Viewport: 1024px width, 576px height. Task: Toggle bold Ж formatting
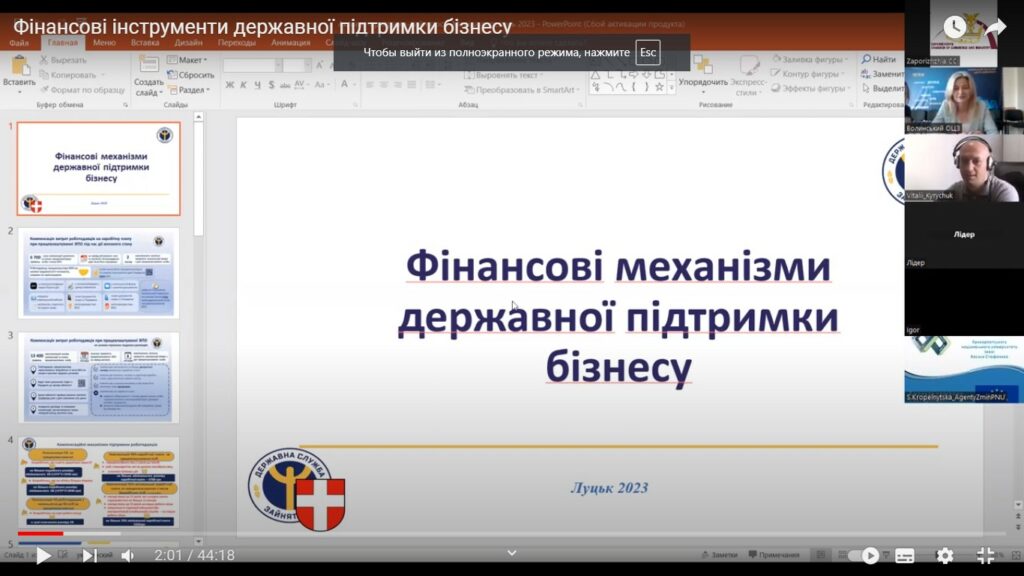coord(229,85)
